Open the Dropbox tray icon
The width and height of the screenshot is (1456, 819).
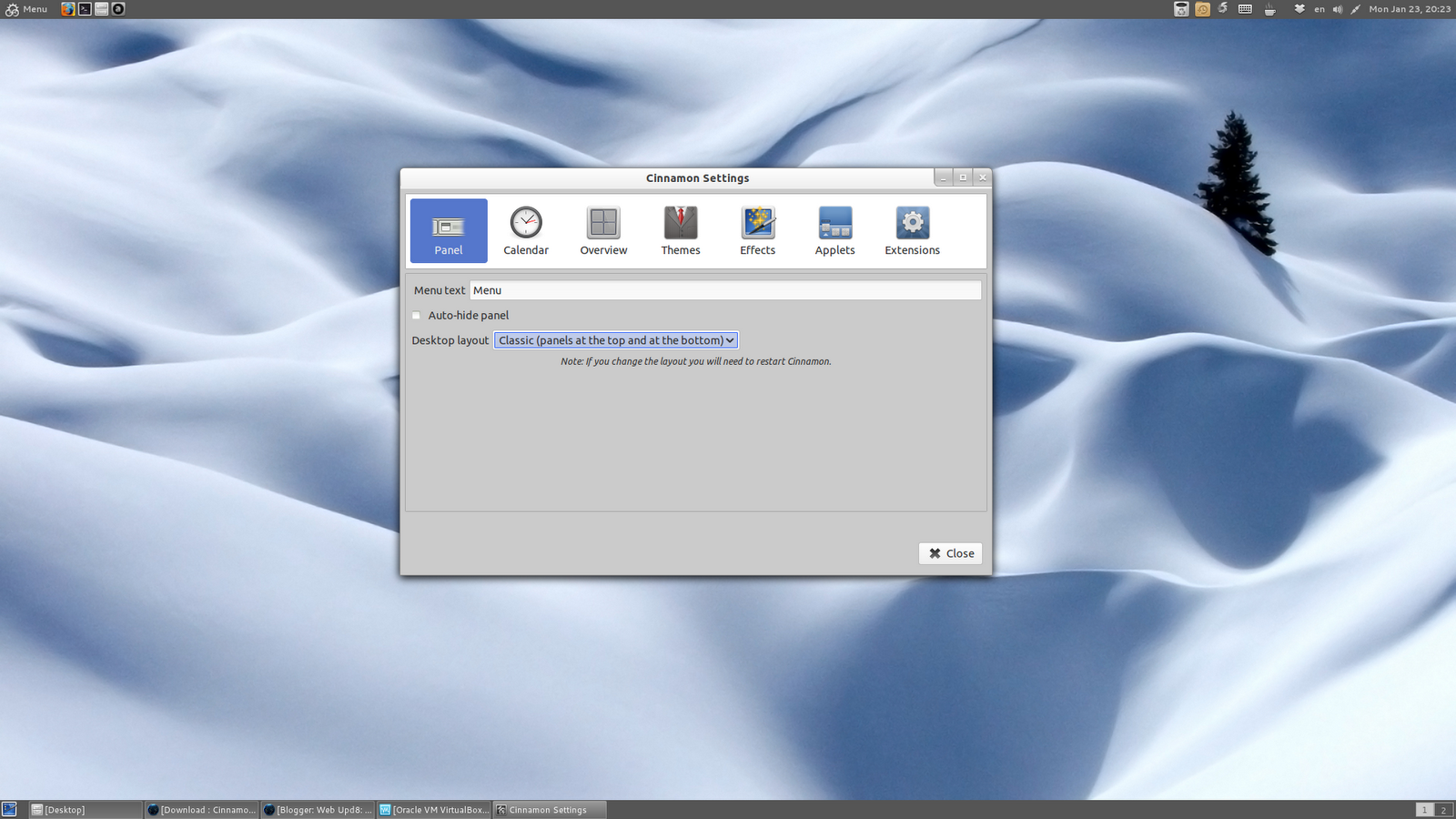pos(1299,9)
